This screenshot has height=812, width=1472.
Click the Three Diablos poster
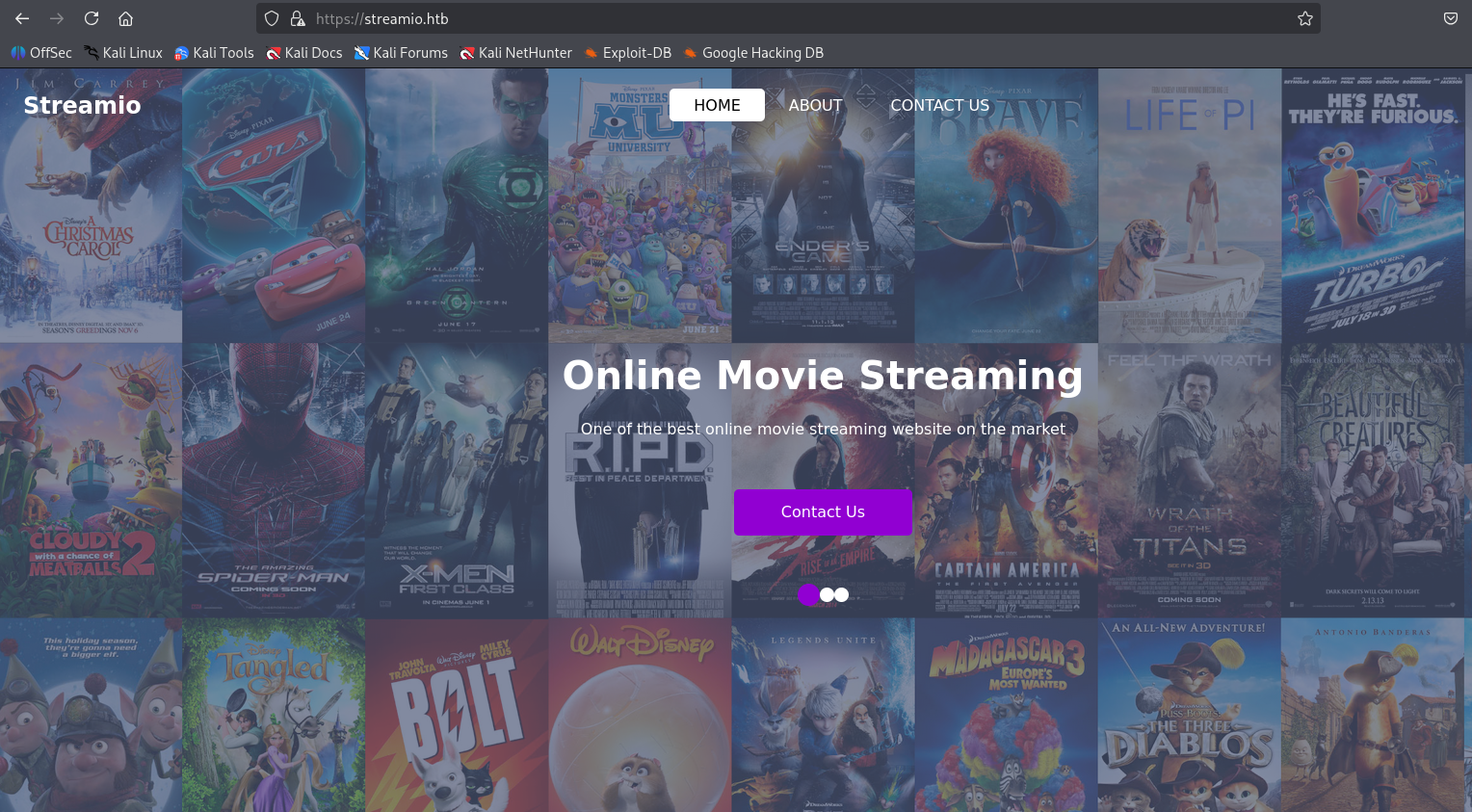point(1190,715)
